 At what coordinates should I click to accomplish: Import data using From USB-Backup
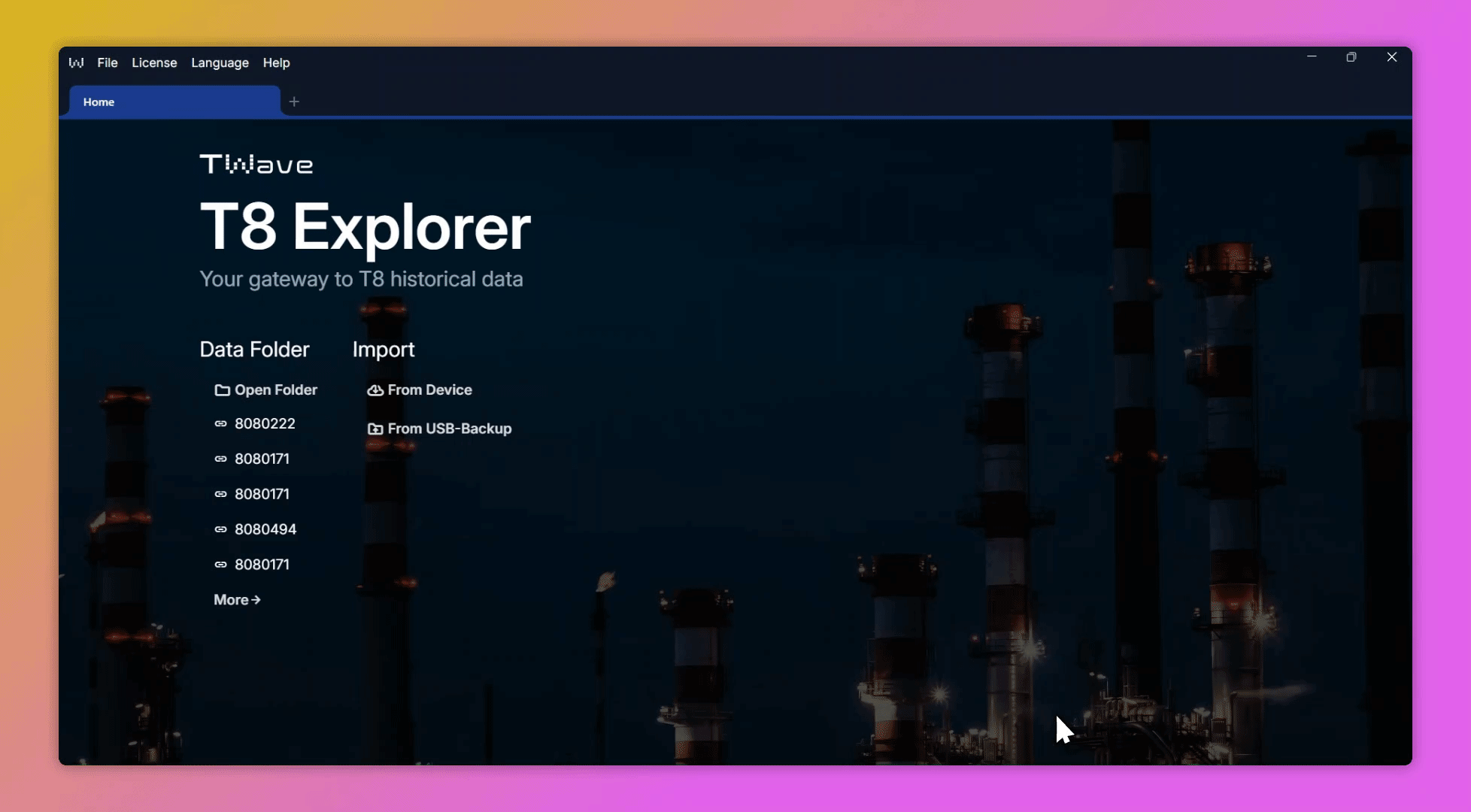(449, 429)
